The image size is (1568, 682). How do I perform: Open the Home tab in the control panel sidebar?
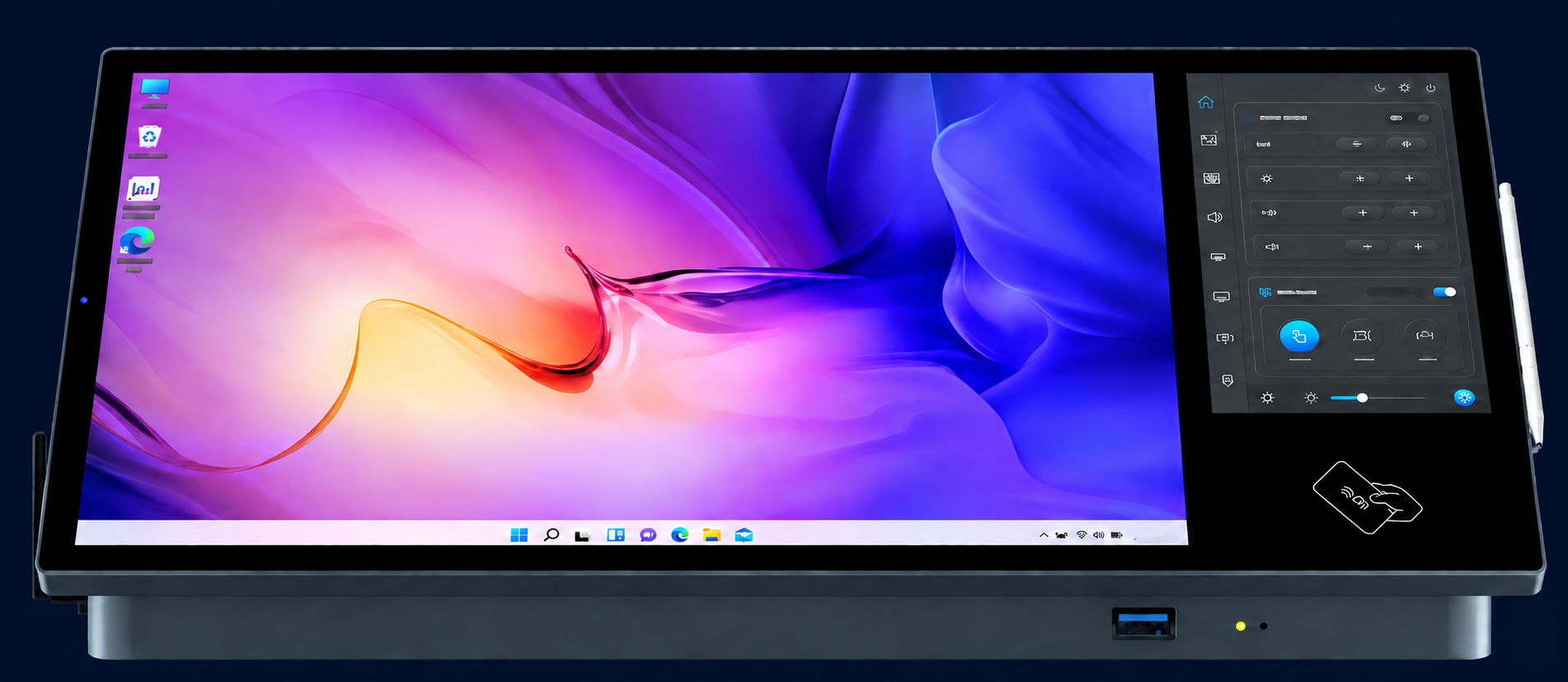point(1205,102)
